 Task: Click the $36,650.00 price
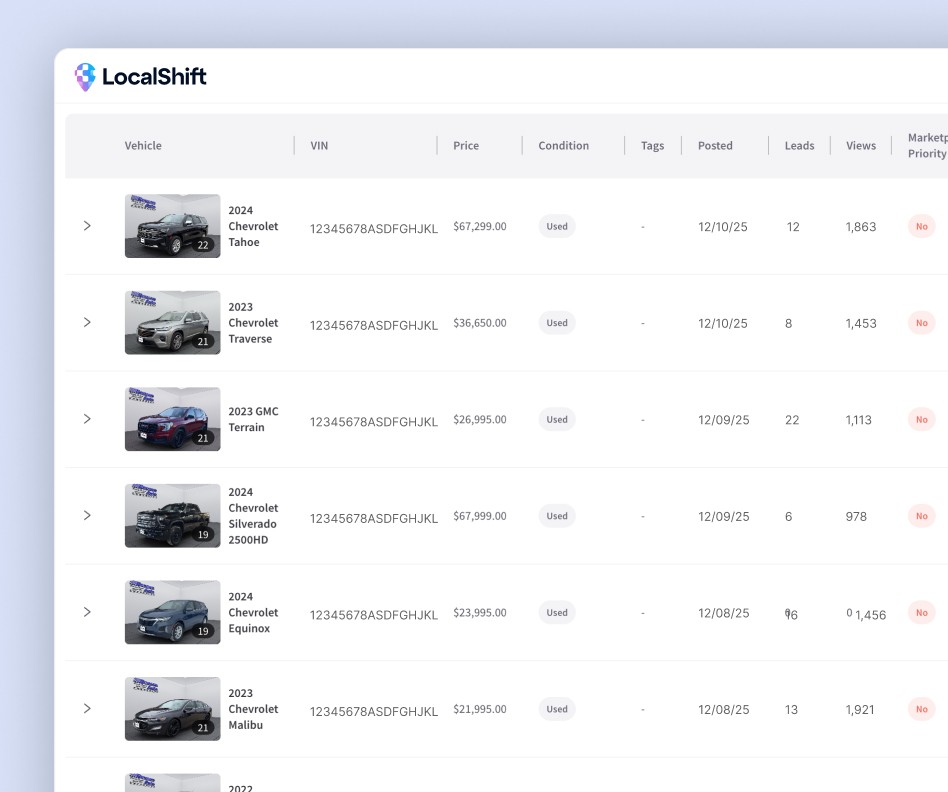click(480, 323)
